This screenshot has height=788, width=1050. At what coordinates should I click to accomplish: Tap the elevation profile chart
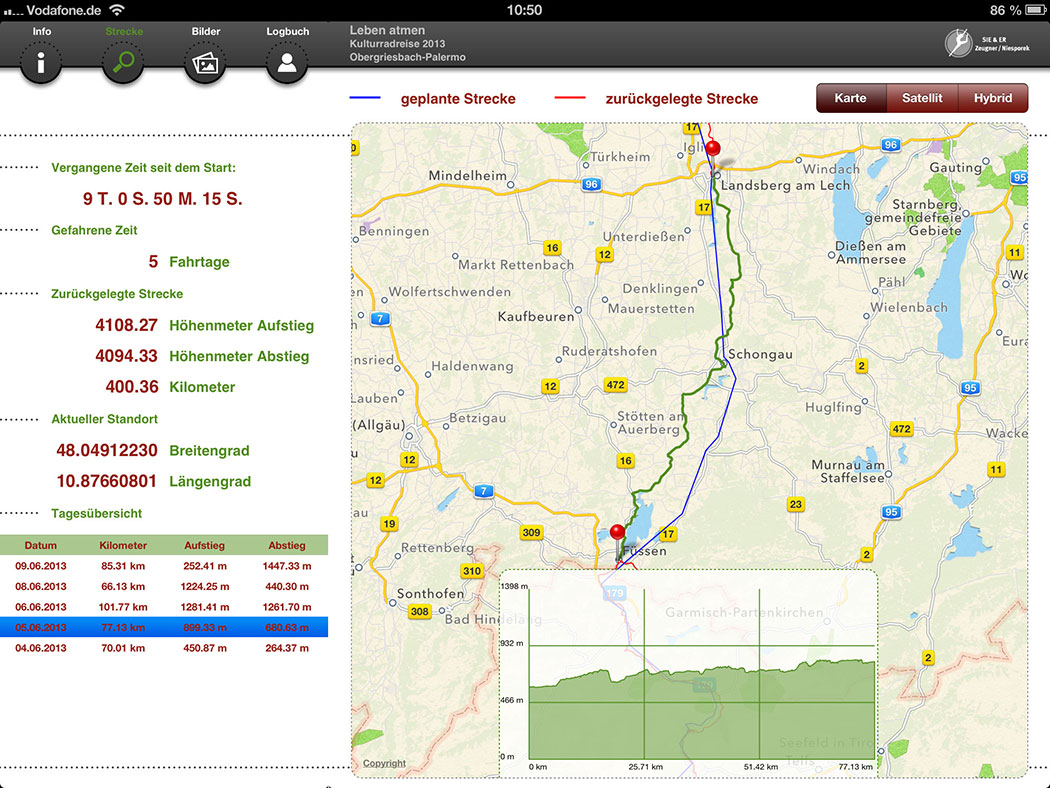pyautogui.click(x=688, y=673)
